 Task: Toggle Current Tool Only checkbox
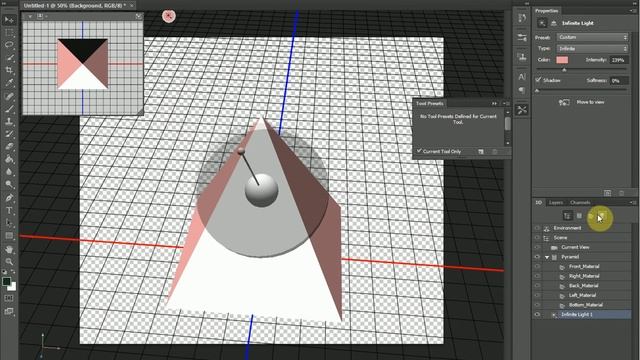click(x=419, y=151)
